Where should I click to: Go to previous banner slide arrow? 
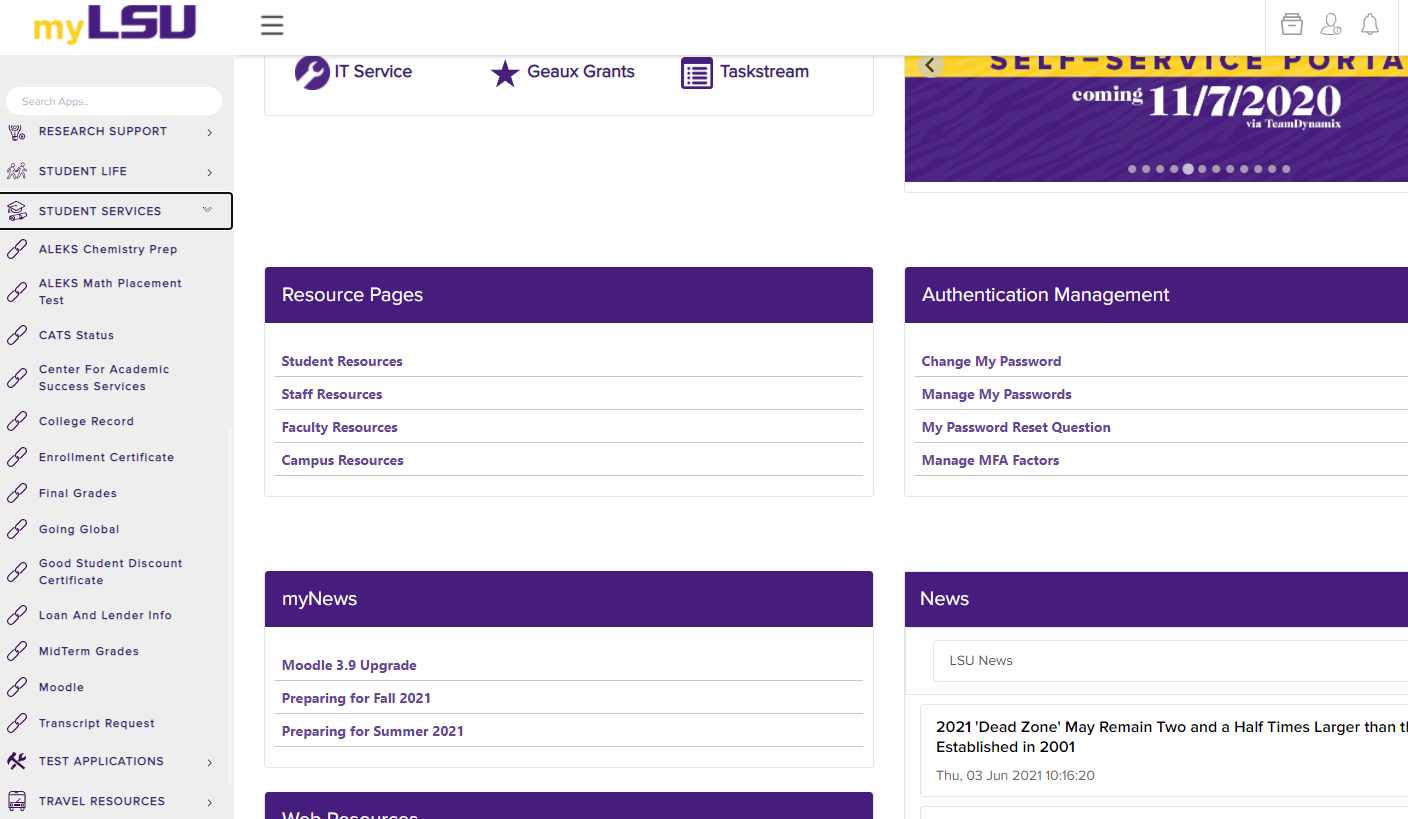(930, 66)
